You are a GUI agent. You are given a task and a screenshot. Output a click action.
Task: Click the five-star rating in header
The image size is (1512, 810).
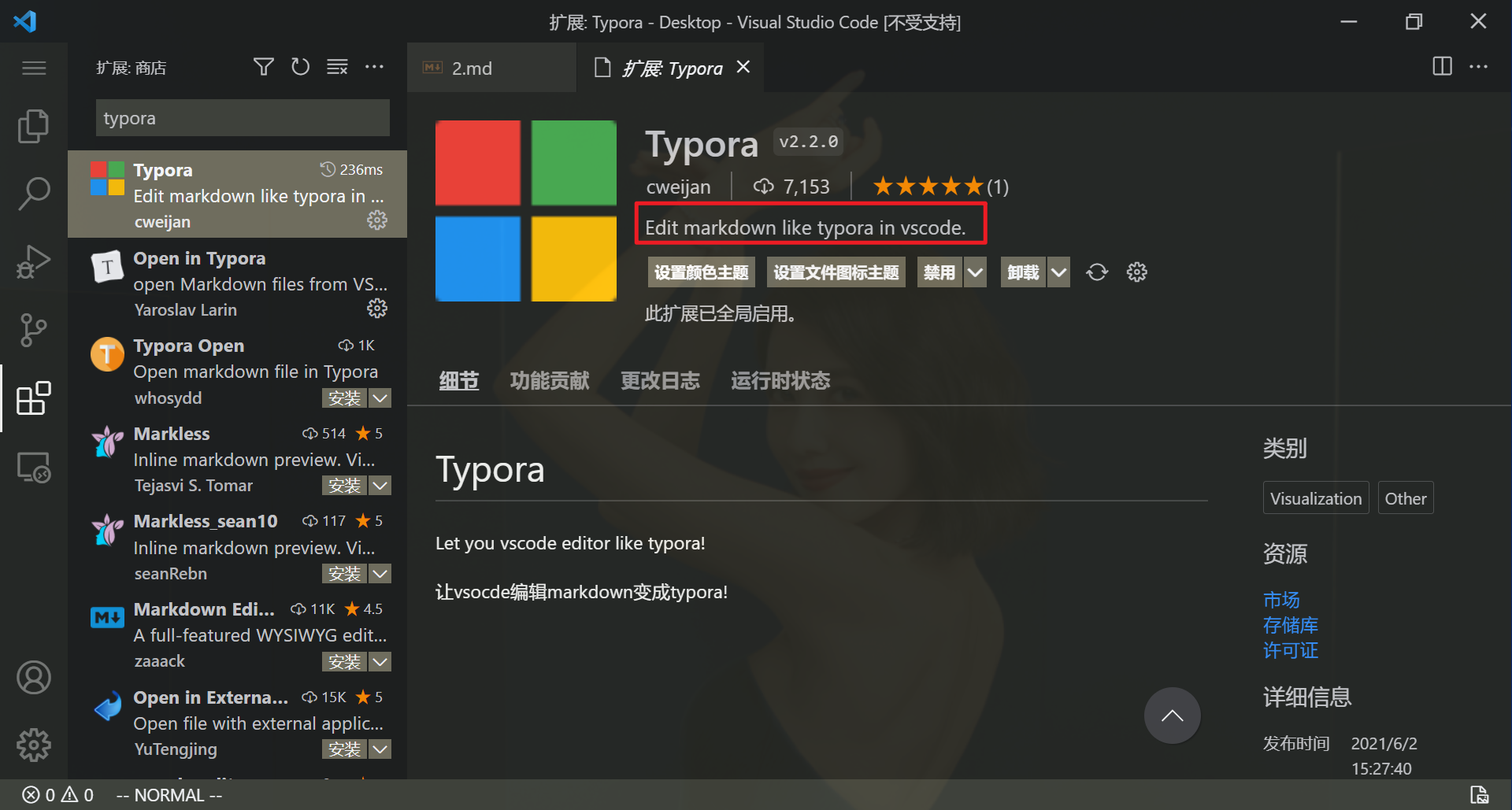click(x=928, y=187)
